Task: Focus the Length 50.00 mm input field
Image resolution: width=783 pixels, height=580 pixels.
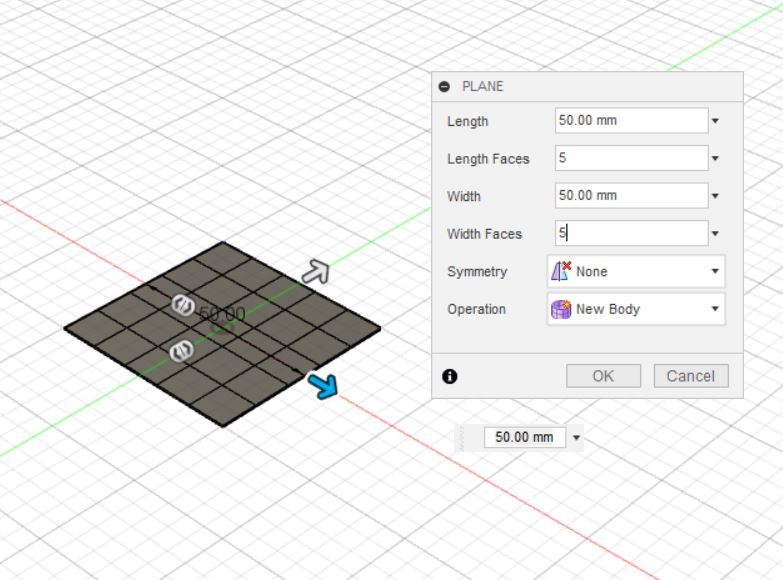Action: point(631,120)
